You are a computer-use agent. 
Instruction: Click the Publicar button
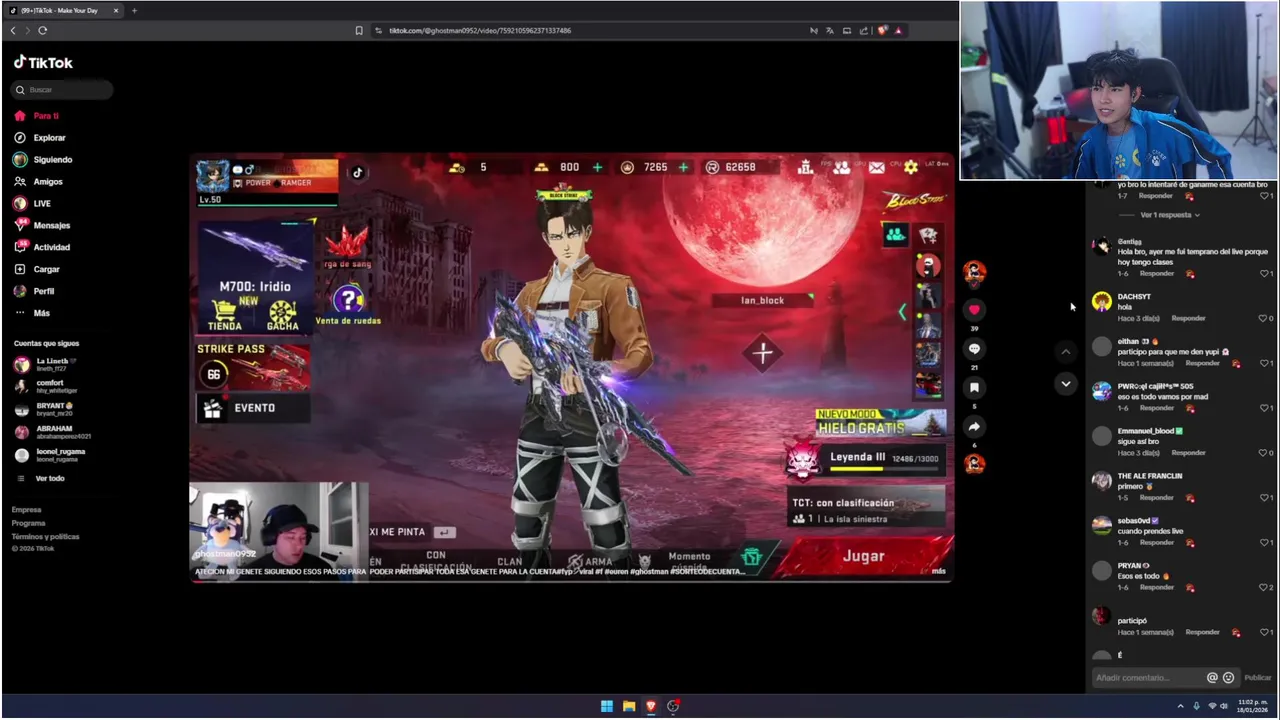[x=1257, y=678]
